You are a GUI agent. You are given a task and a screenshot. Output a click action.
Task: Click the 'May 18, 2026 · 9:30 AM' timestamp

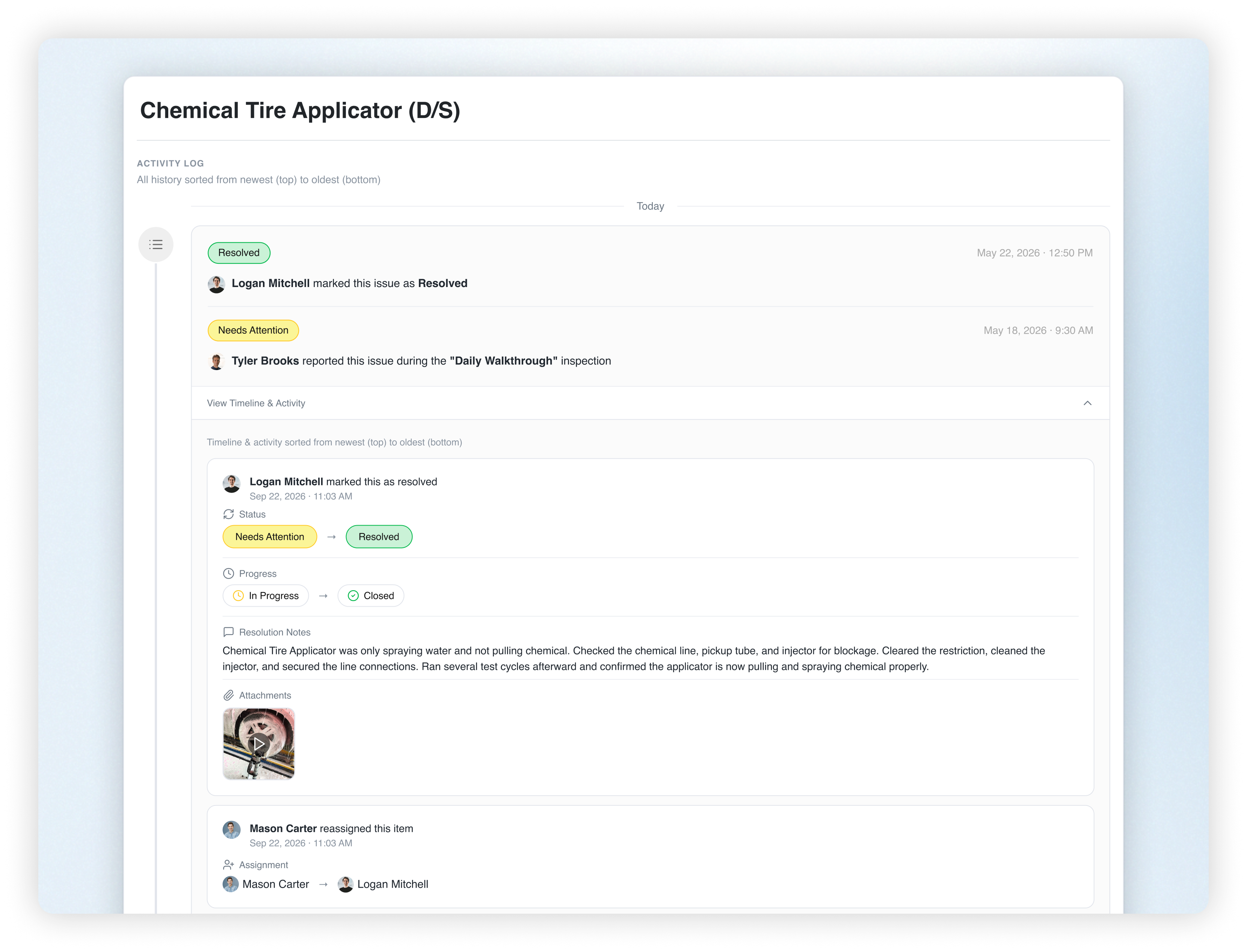1038,330
